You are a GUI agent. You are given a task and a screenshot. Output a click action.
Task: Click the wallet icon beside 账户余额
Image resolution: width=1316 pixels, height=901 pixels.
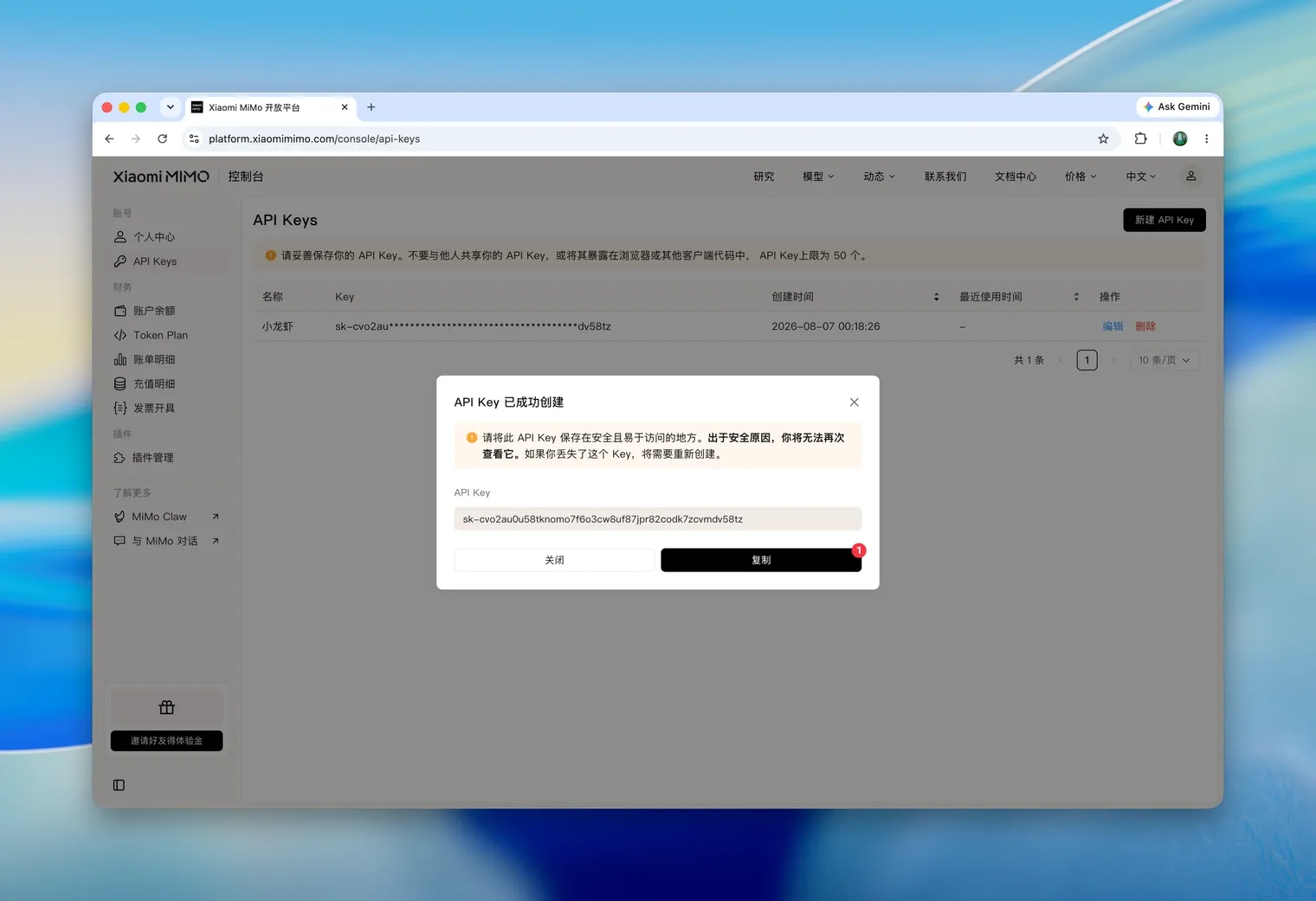(120, 311)
